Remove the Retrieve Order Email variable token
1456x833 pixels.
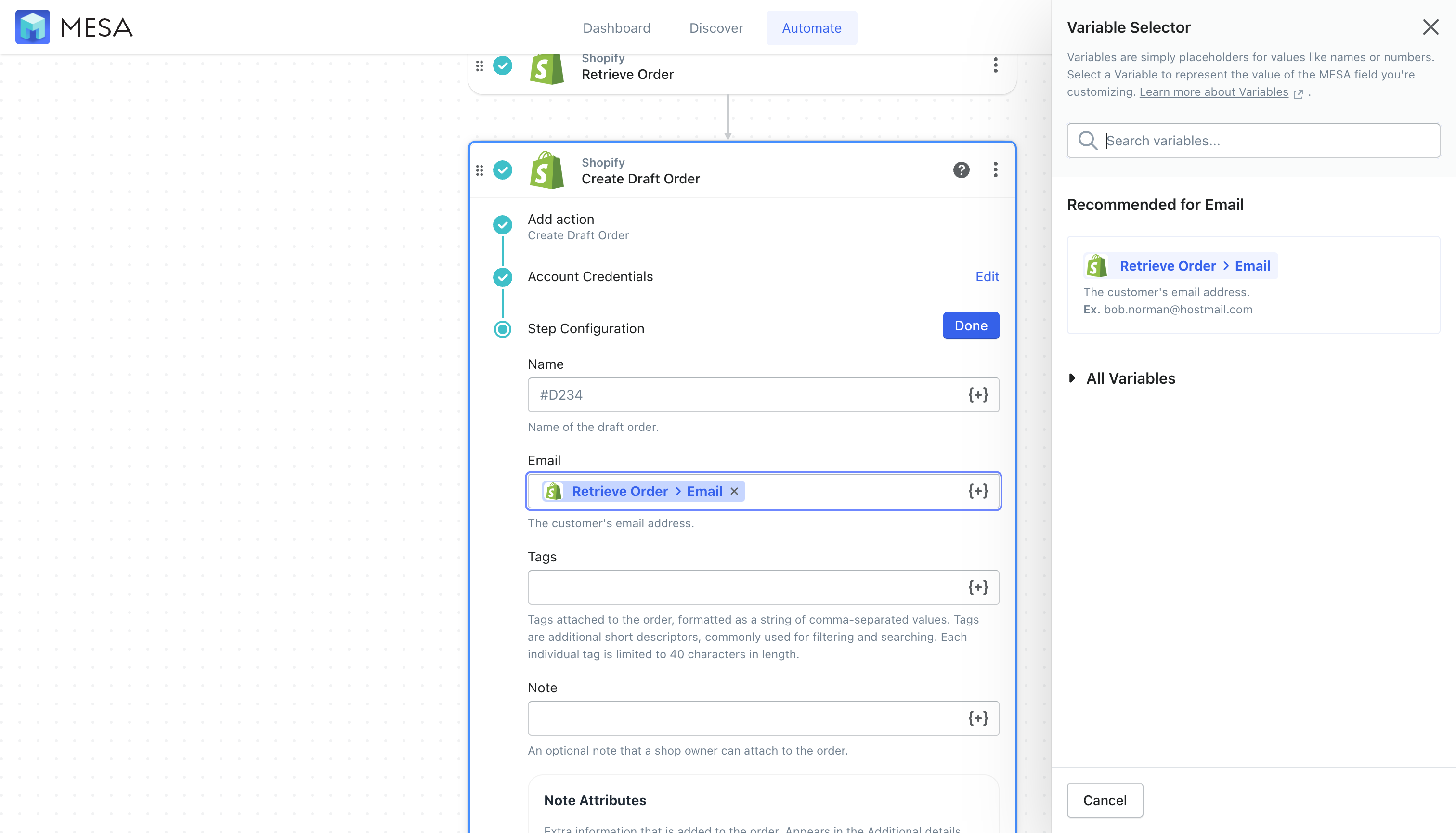734,492
